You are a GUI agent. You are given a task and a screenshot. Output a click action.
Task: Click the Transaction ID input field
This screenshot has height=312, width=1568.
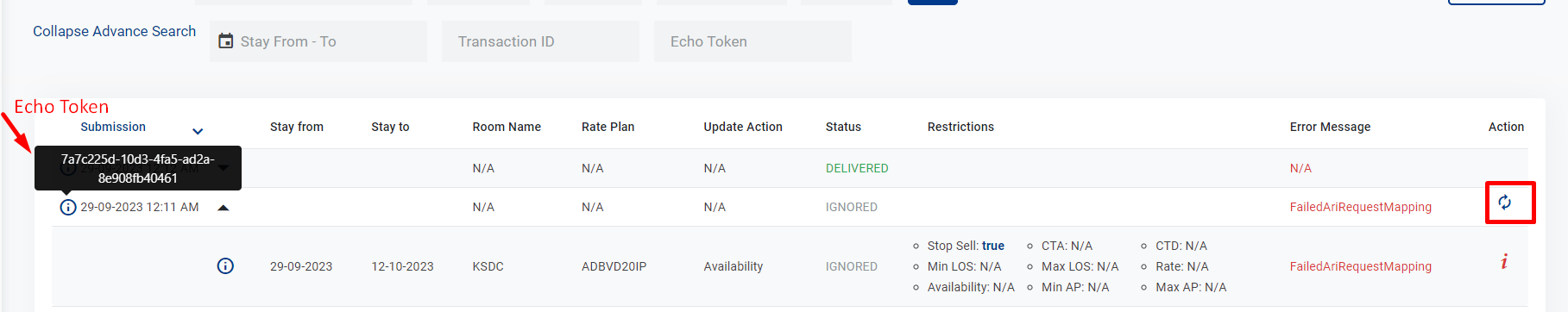[540, 41]
